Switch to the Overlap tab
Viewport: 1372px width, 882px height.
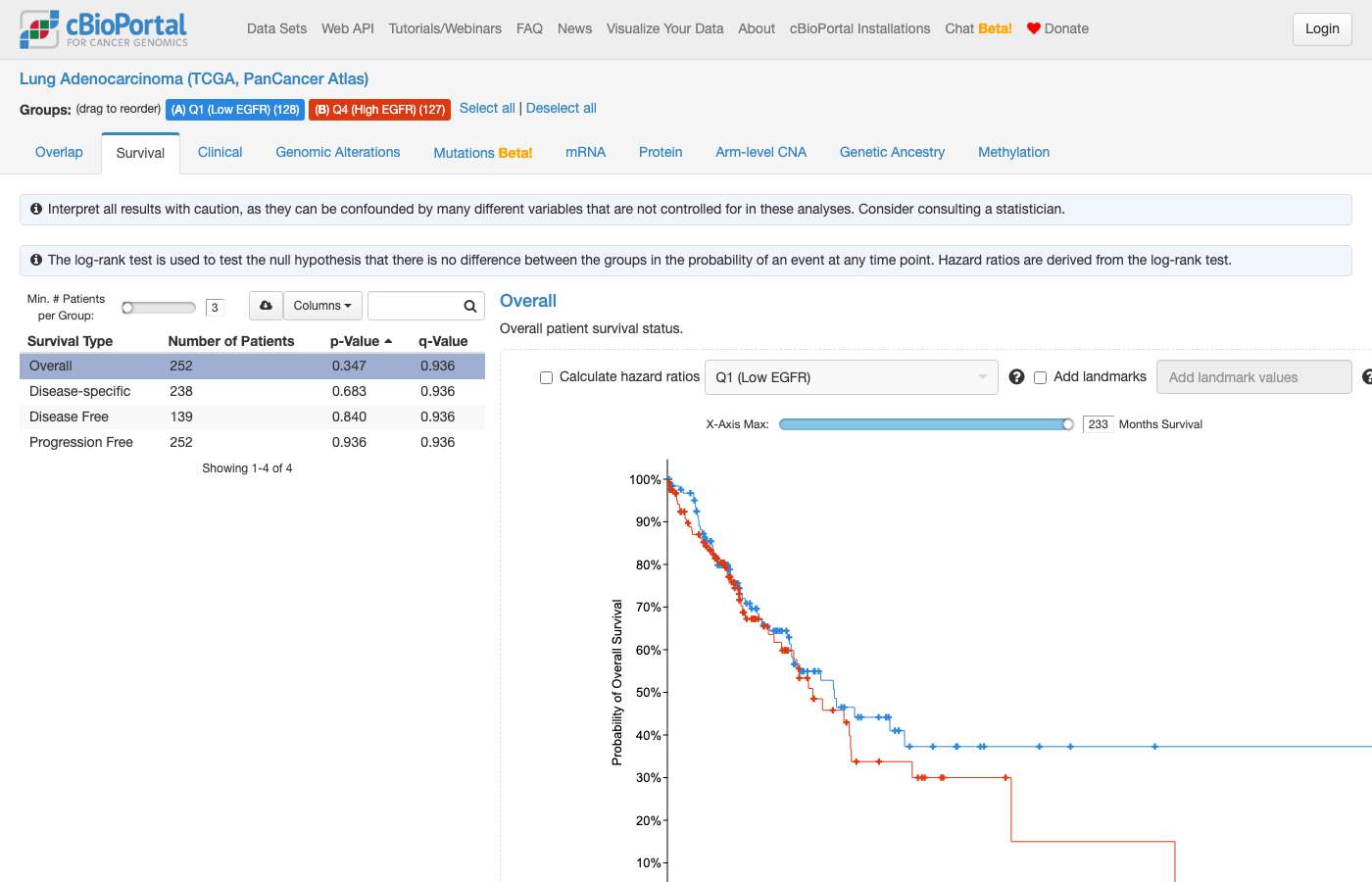click(x=59, y=152)
